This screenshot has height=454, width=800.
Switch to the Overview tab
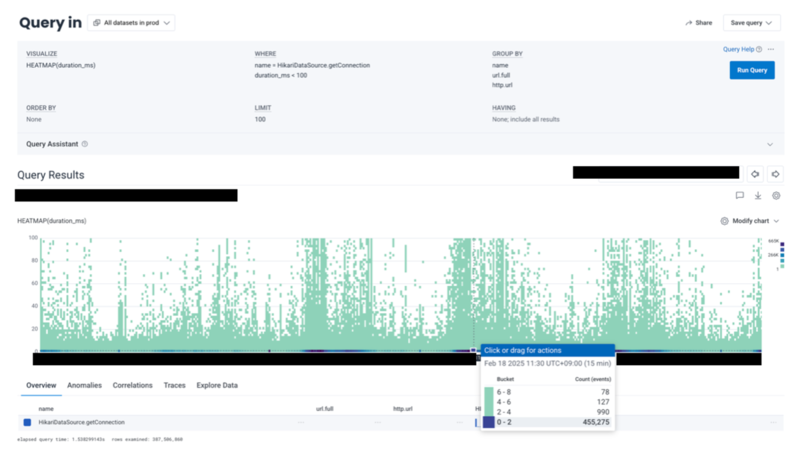[x=41, y=385]
